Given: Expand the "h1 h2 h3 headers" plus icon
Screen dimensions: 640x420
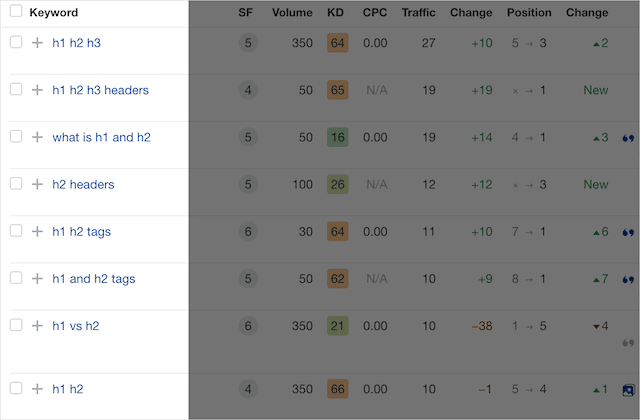Looking at the screenshot, I should (x=37, y=90).
